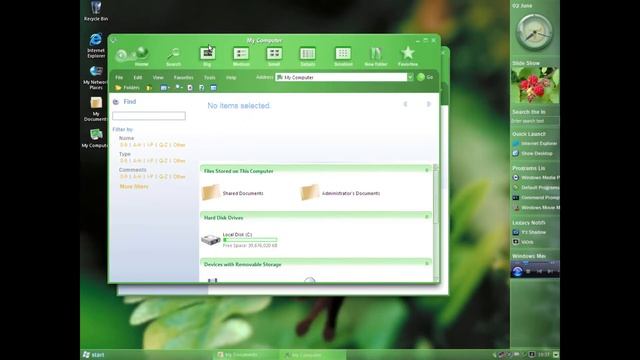Screen dimensions: 640x360
Task: Open the Recycle Bin desktop icon
Action: click(96, 11)
